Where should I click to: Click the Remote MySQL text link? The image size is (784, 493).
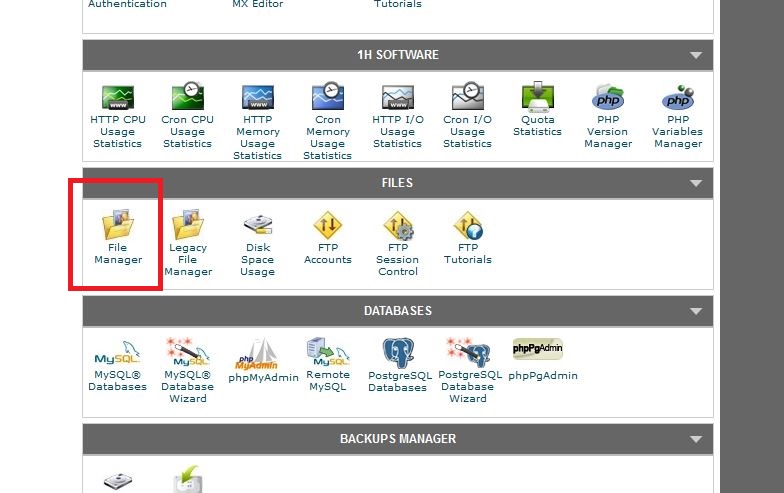point(328,380)
